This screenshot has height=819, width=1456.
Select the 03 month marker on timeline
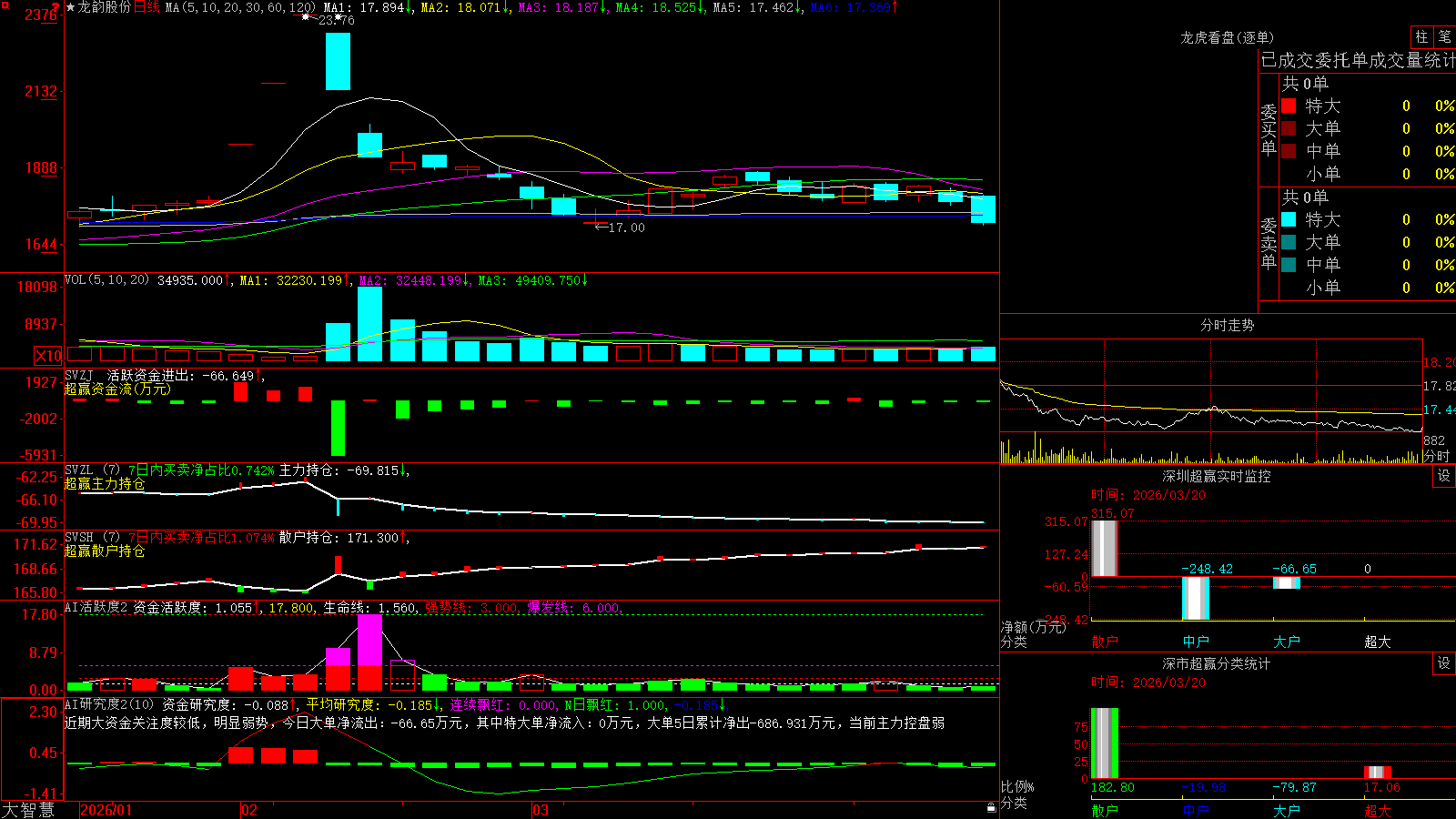click(x=540, y=810)
